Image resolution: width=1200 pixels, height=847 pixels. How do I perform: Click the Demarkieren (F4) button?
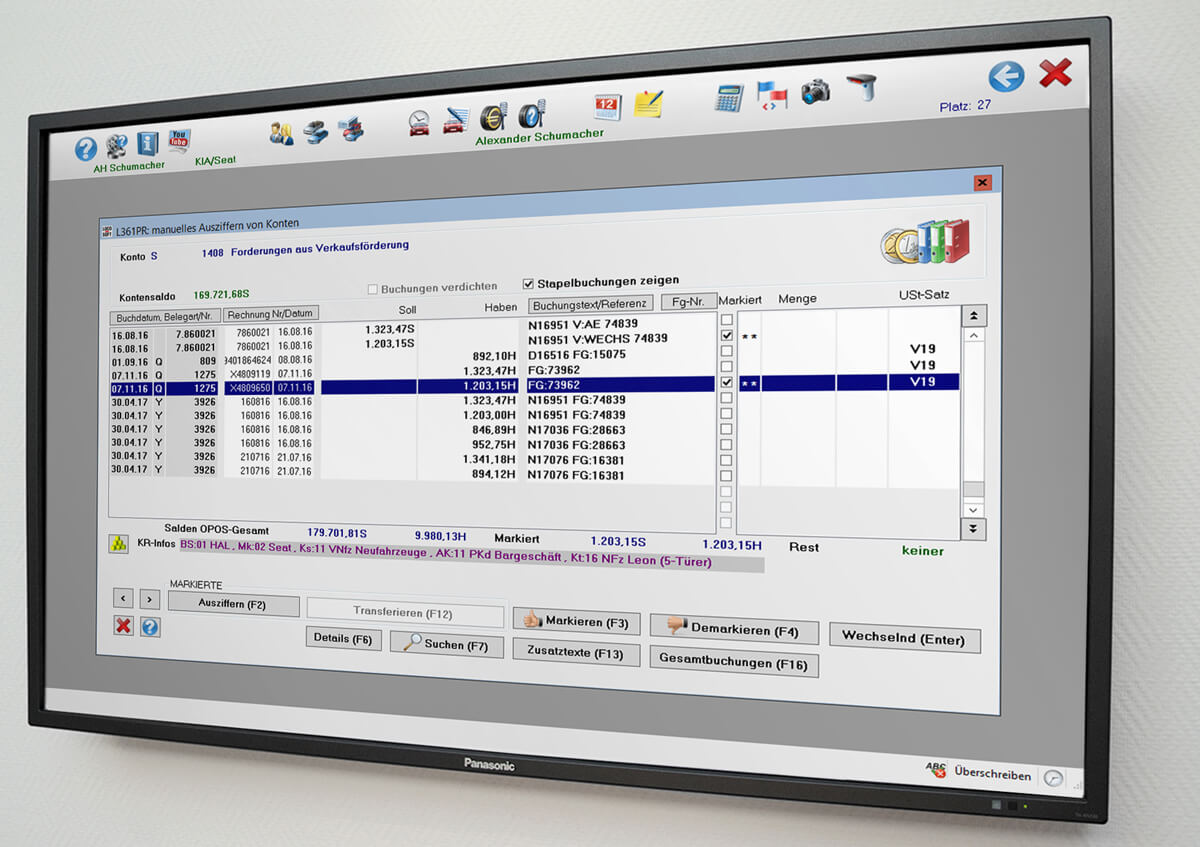tap(733, 630)
